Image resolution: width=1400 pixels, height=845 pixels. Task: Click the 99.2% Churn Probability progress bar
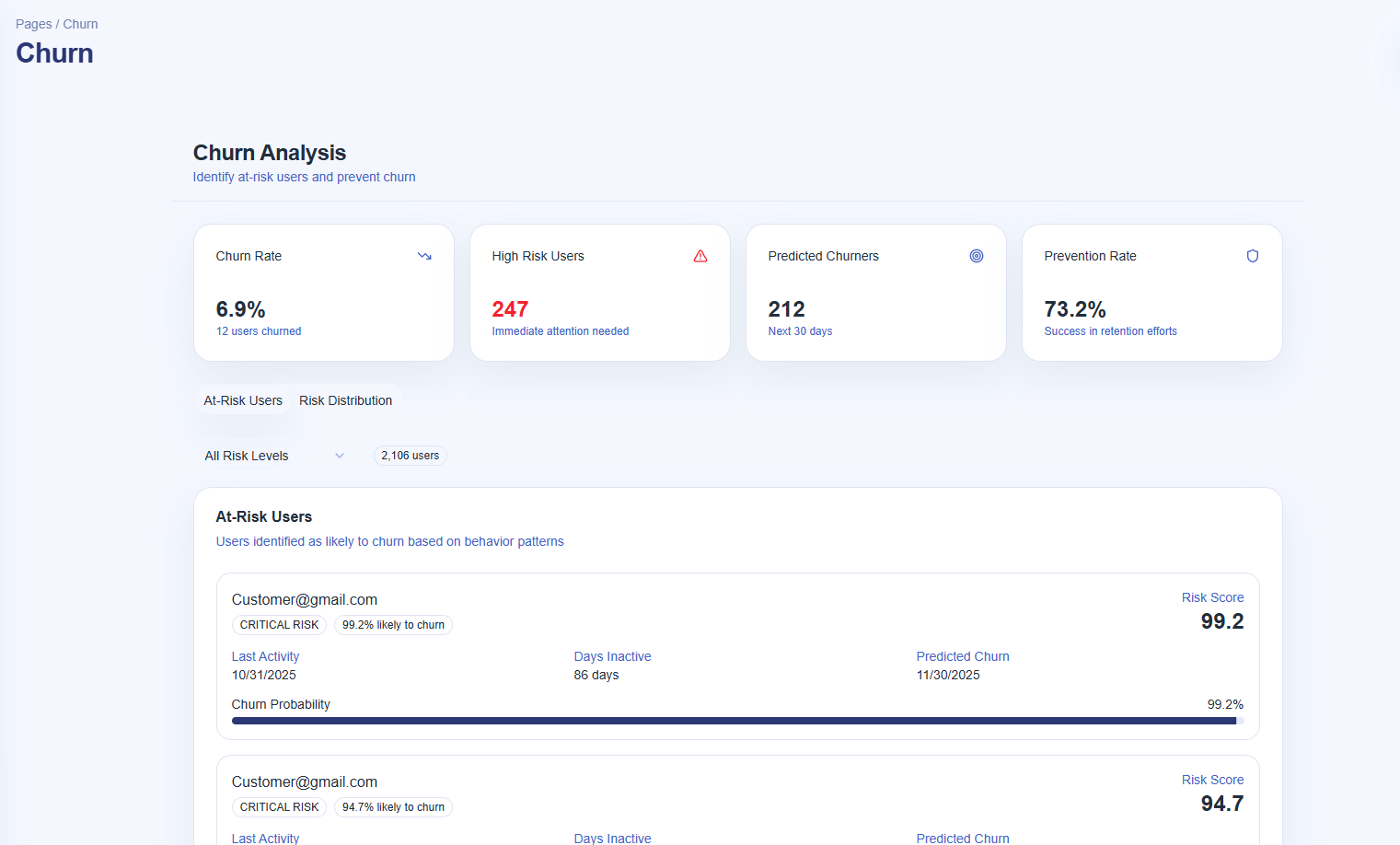736,721
